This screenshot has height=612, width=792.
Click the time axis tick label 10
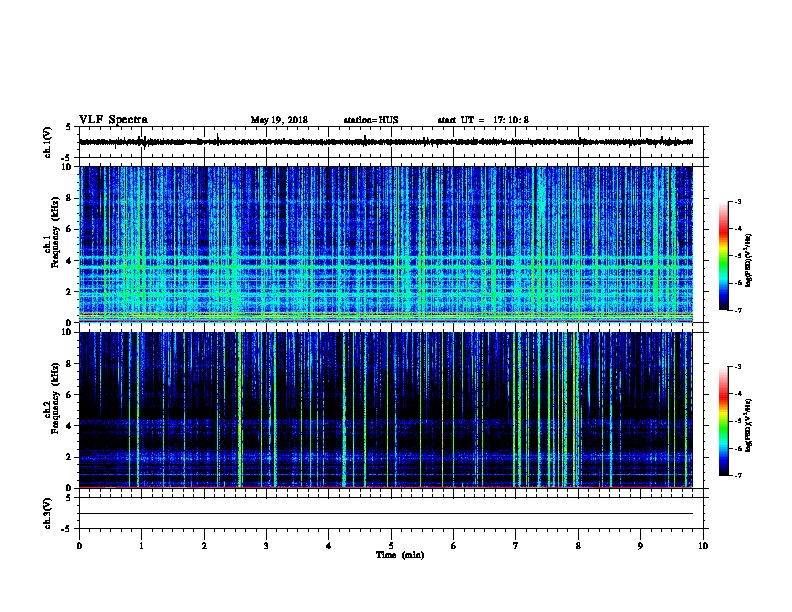[x=703, y=546]
